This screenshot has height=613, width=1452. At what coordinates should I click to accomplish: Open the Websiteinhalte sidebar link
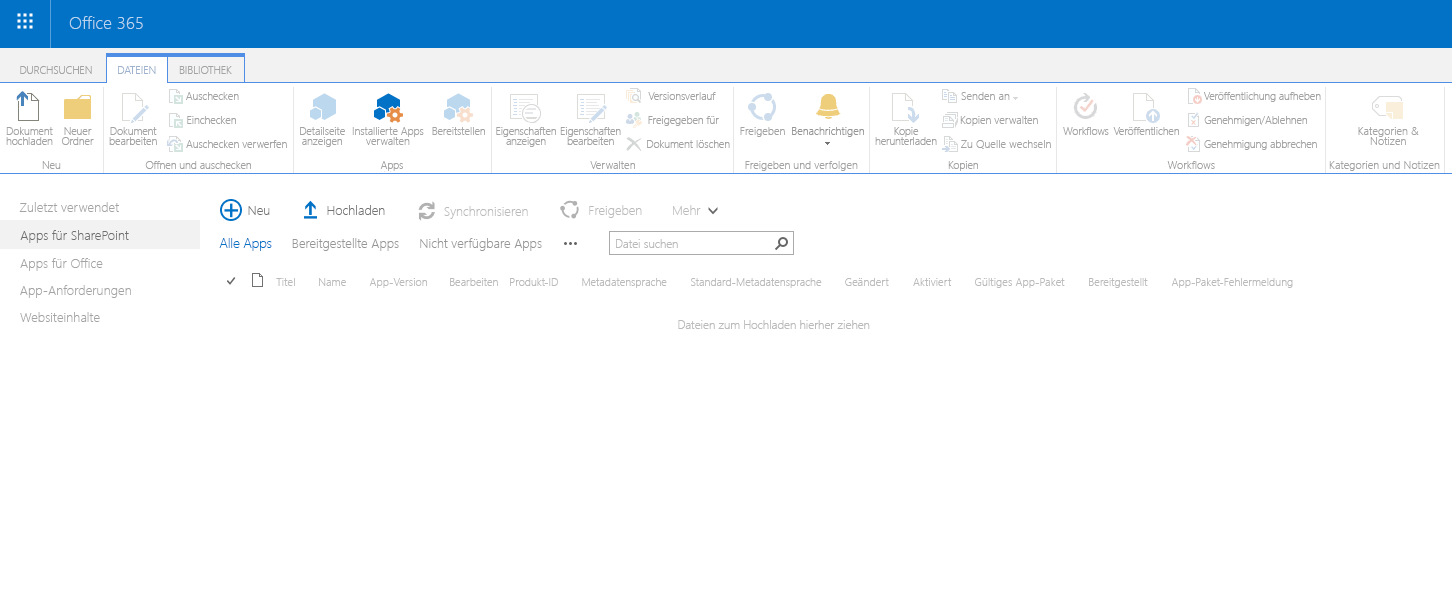coord(59,317)
